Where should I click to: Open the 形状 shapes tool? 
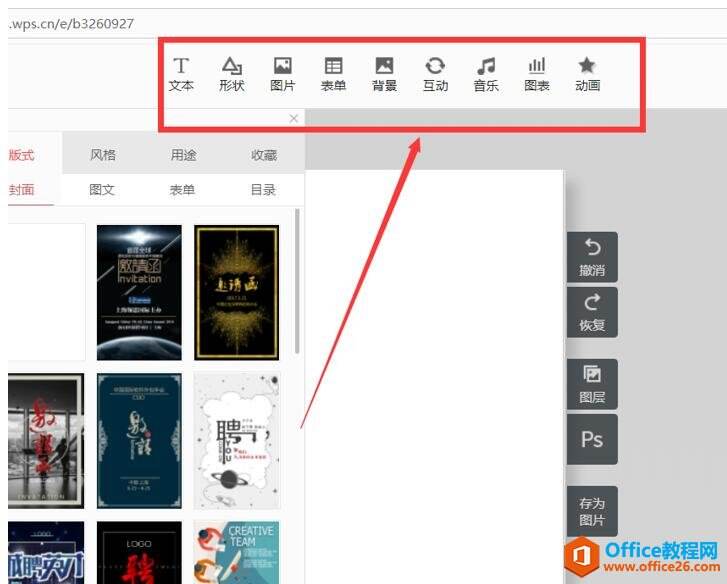(232, 74)
